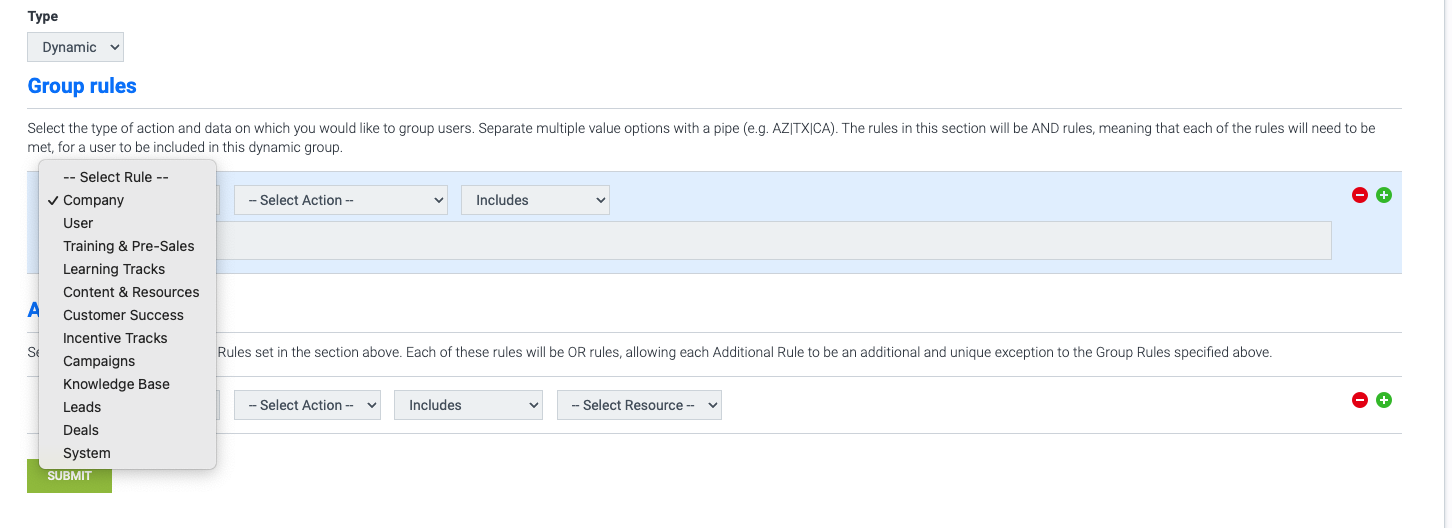Click into the Group rules value text field

point(774,241)
